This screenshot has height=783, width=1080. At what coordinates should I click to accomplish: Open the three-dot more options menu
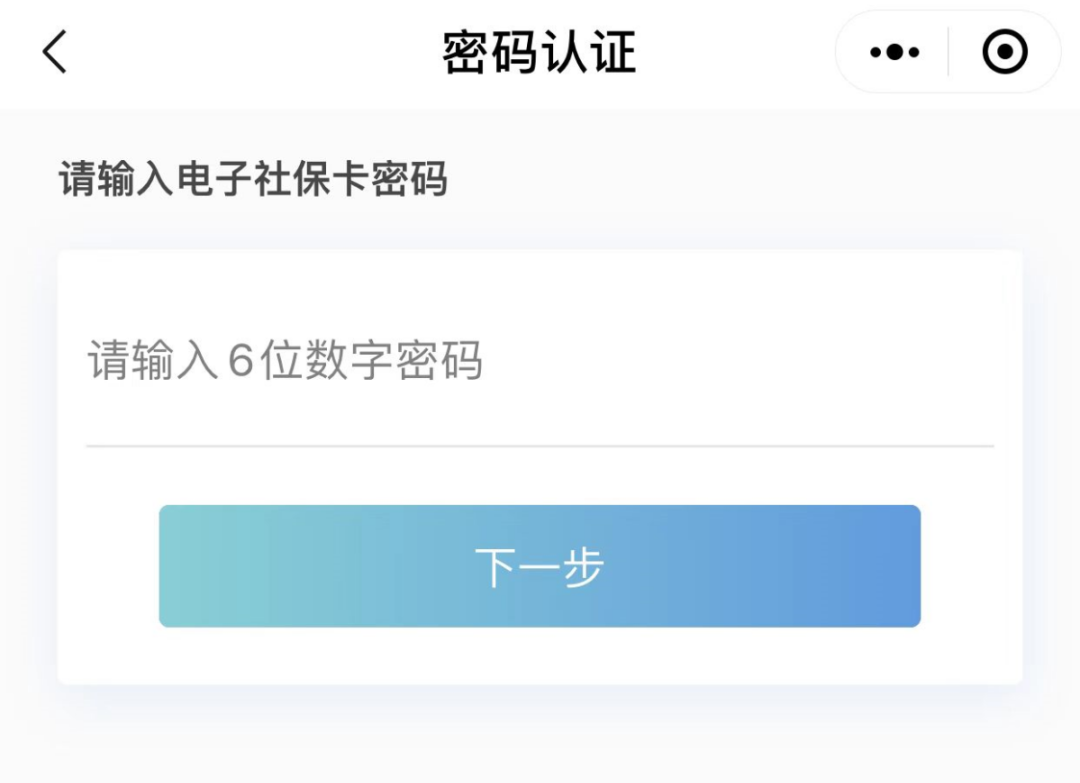[x=894, y=52]
